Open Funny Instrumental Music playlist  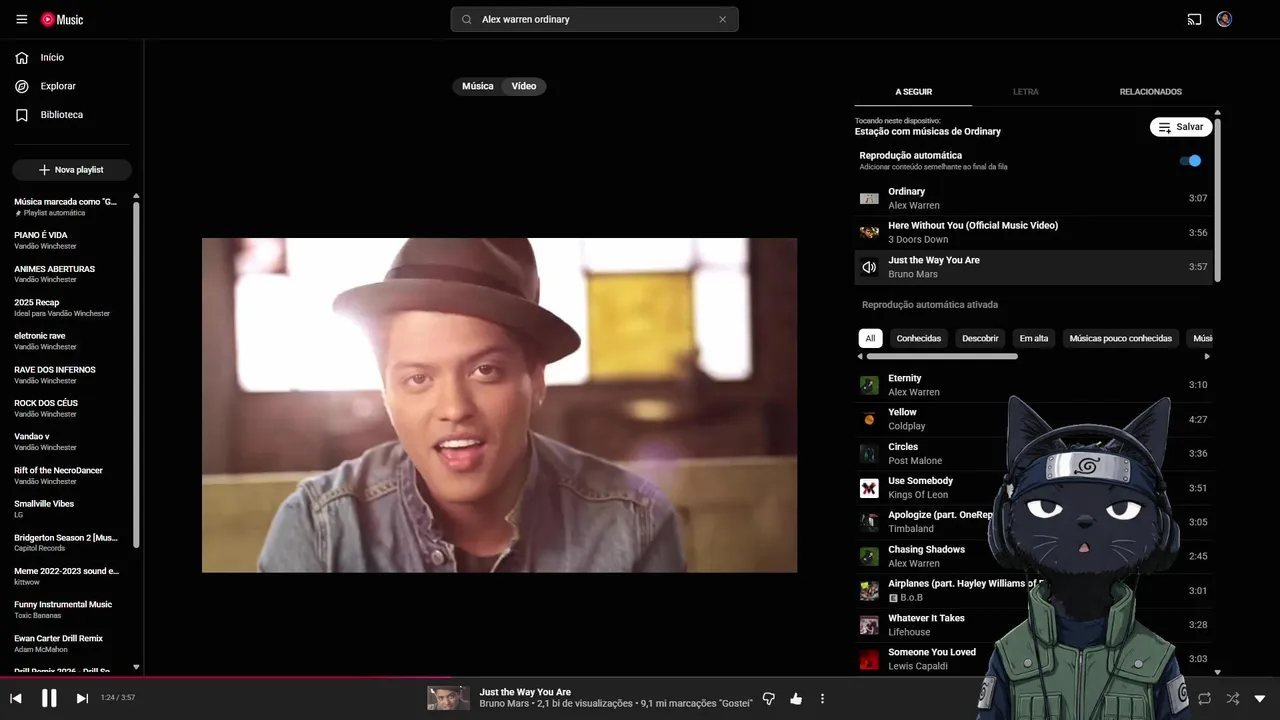click(70, 609)
